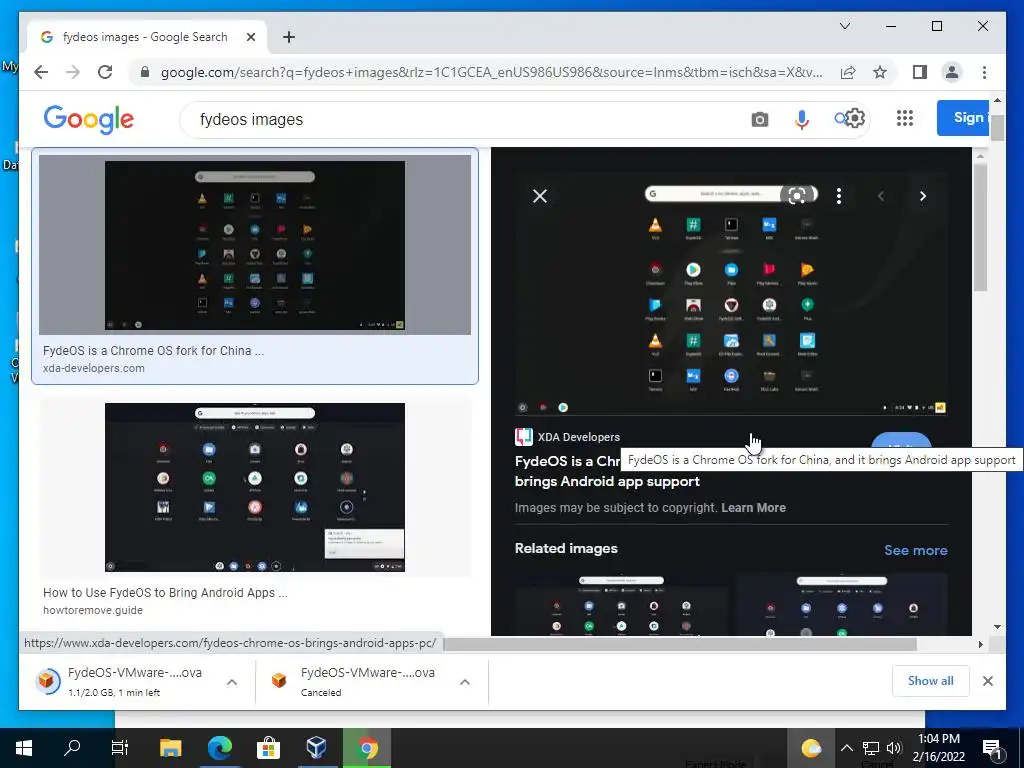The image size is (1024, 768).
Task: Click See more related images
Action: point(916,550)
